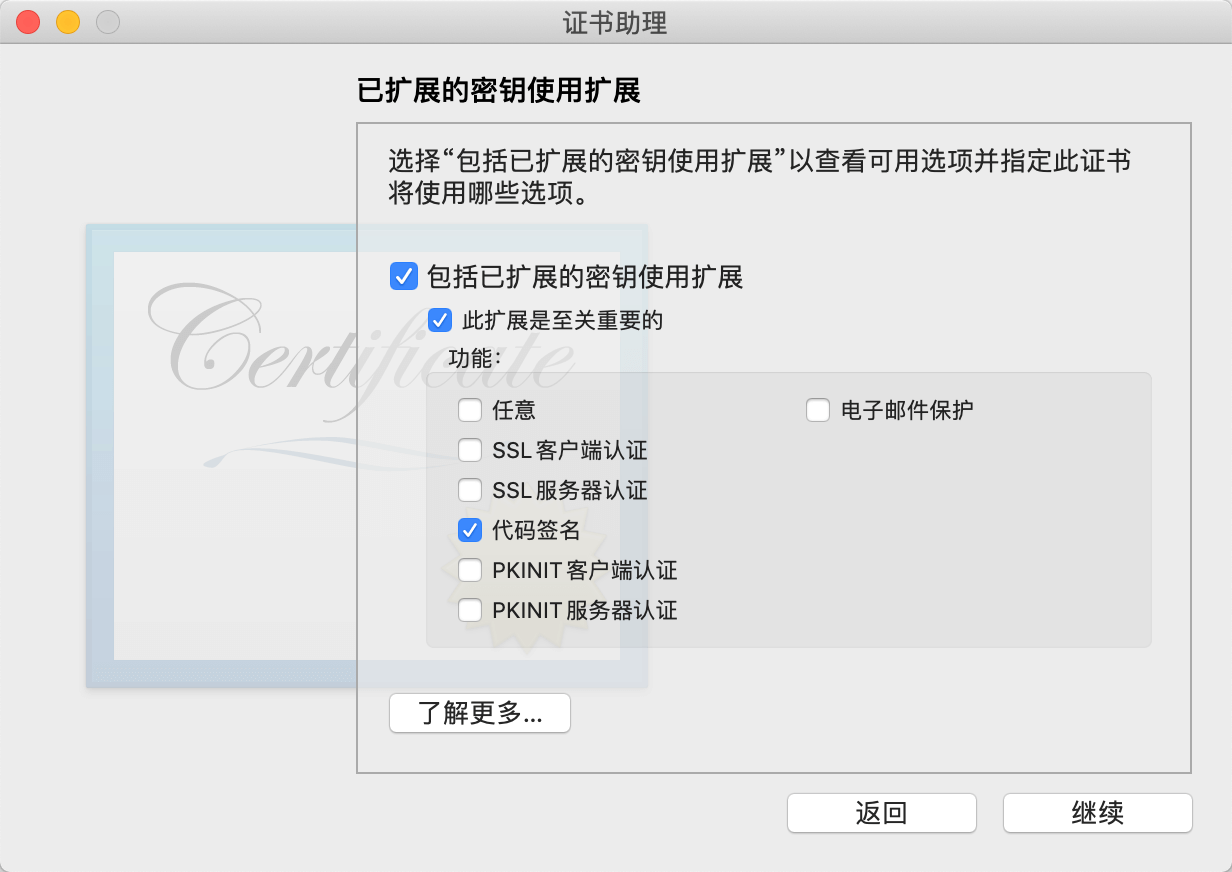This screenshot has height=872, width=1232.
Task: Enable the 任意 capability checkbox
Action: [x=470, y=410]
